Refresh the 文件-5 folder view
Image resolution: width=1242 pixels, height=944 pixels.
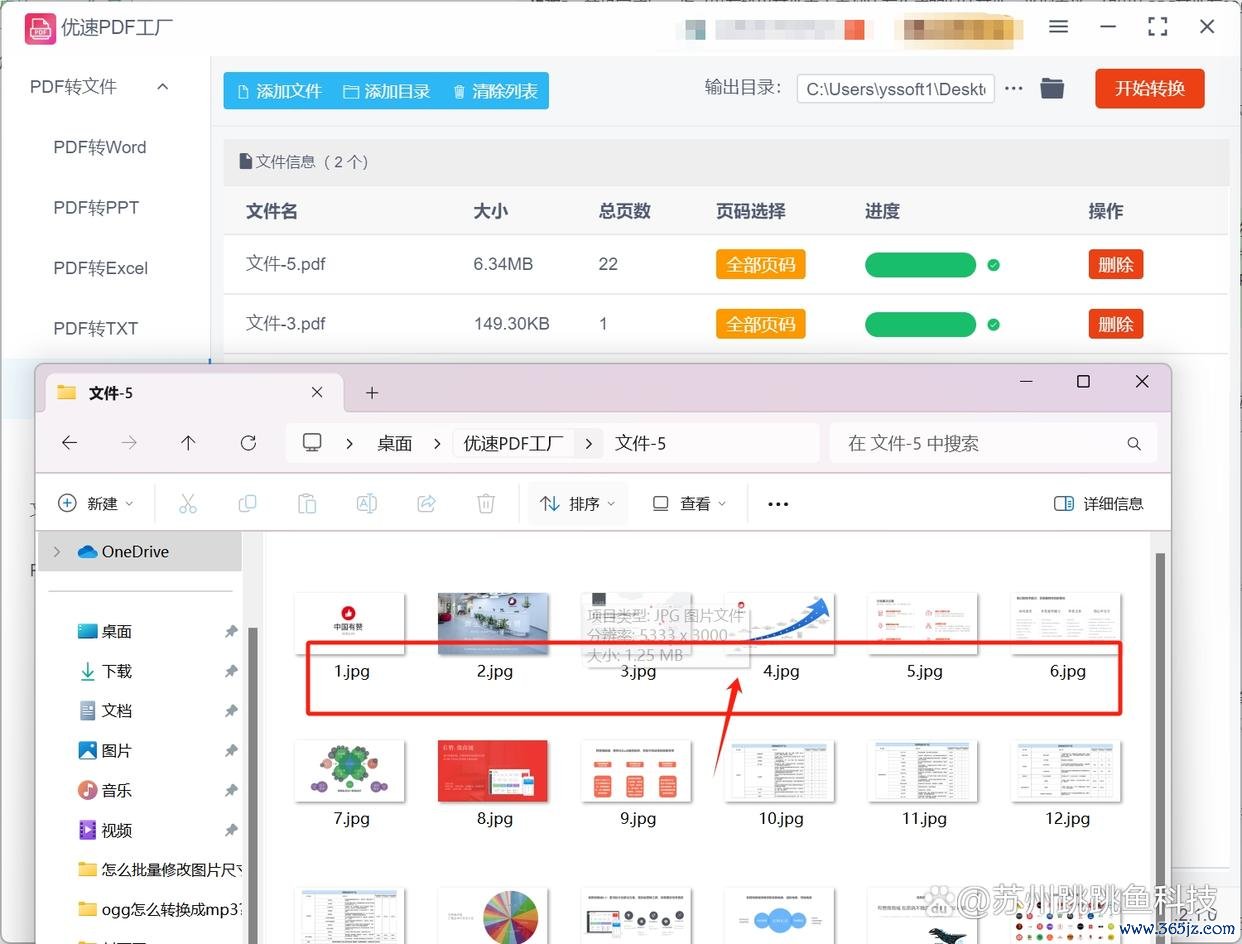click(248, 443)
